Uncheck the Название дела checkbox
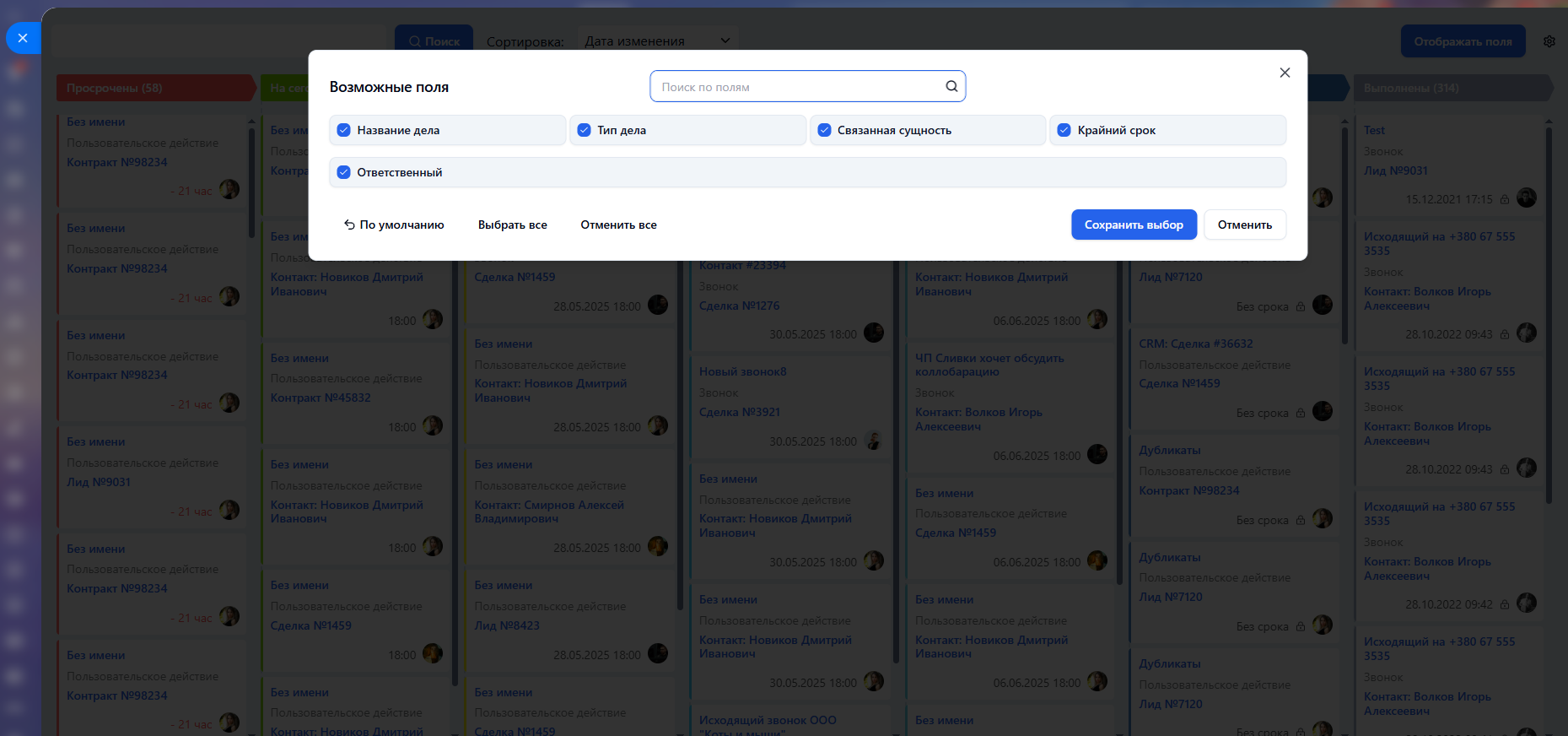Viewport: 1568px width, 736px height. (344, 130)
